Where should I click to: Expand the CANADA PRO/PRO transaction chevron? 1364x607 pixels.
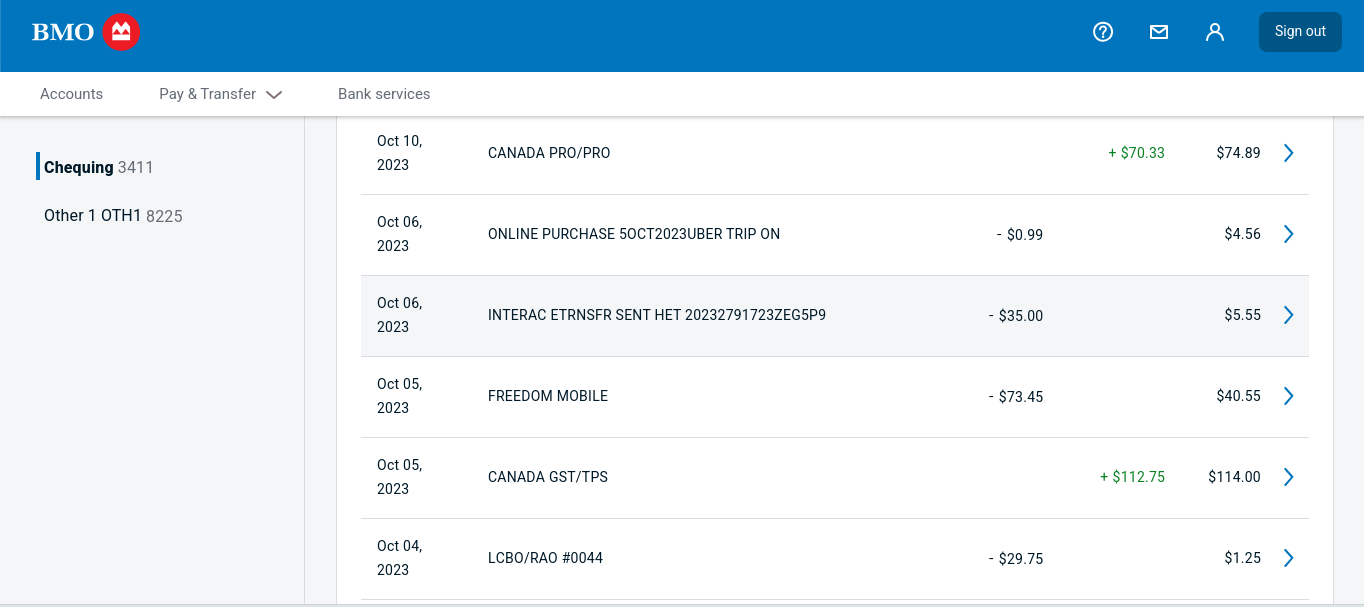point(1288,153)
